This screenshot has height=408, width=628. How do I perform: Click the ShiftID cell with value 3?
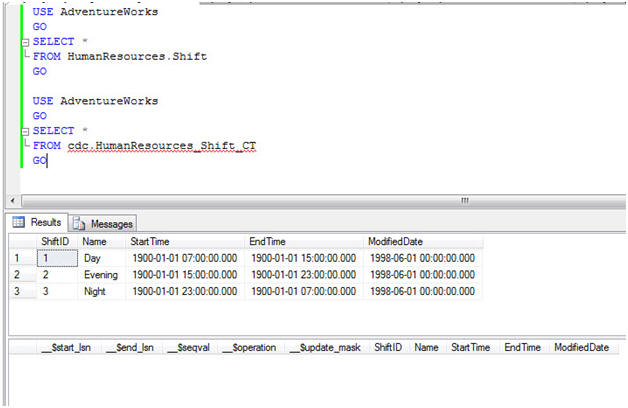57,291
